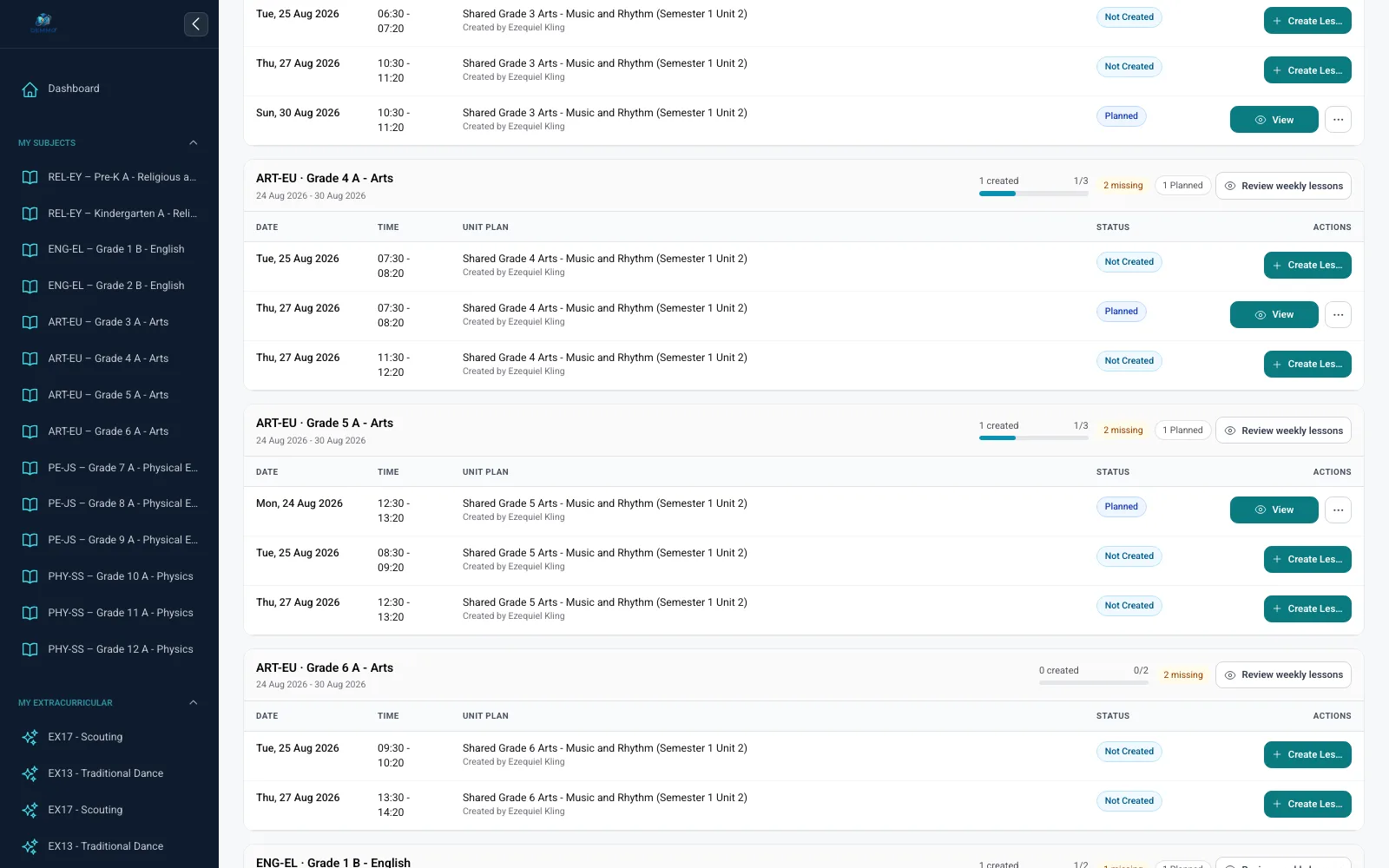The height and width of the screenshot is (868, 1389).
Task: Open PHY-SS Grade 10 A Physics subject
Action: [x=109, y=576]
